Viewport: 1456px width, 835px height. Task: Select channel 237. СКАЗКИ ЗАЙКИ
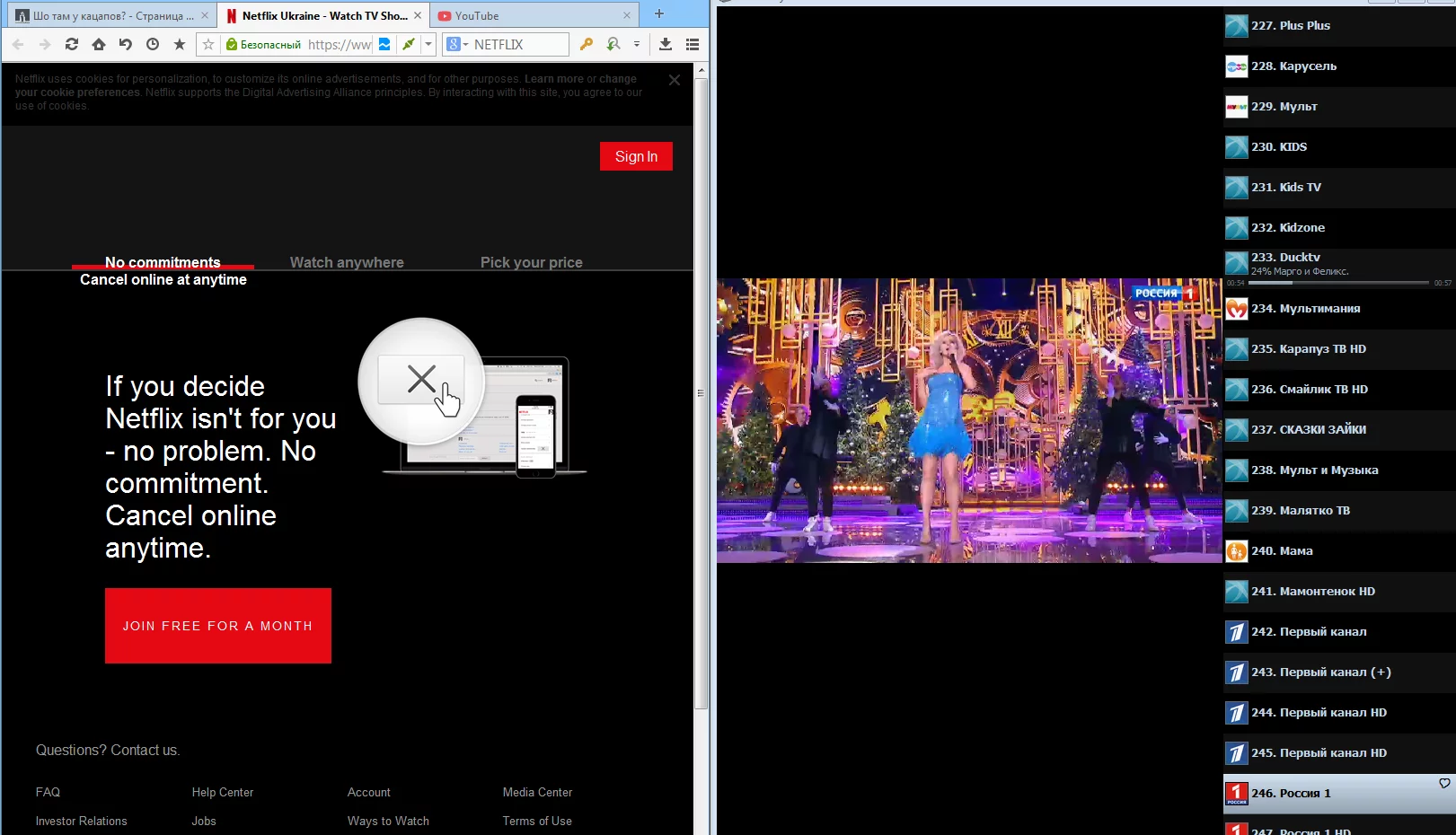point(1339,429)
